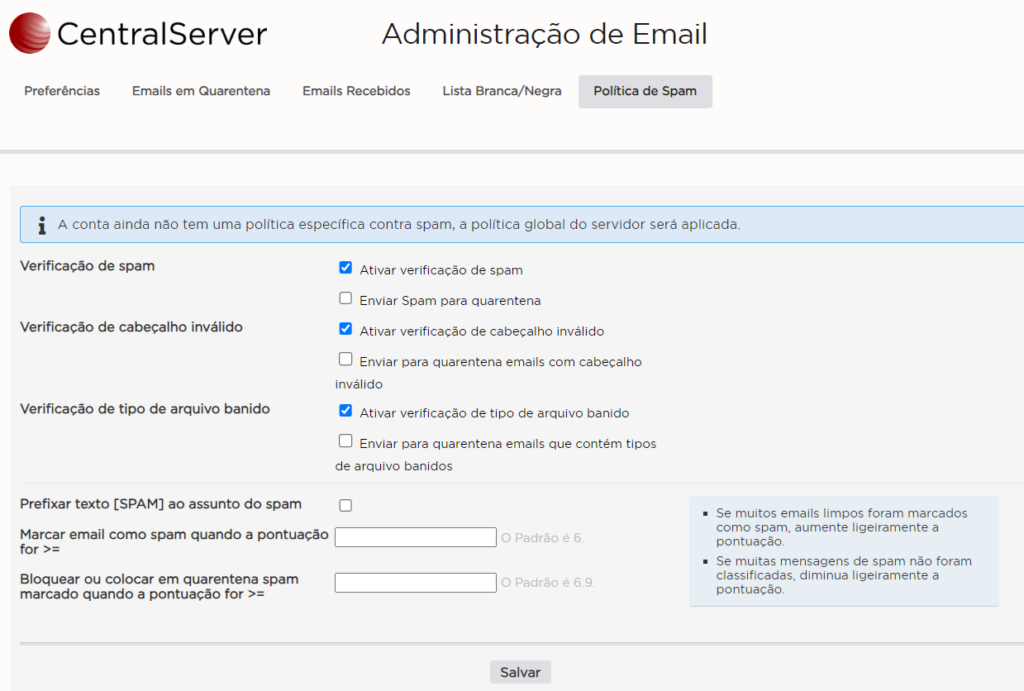Click the Bloquear ou colocar em quarentena score field
1024x691 pixels.
[415, 582]
